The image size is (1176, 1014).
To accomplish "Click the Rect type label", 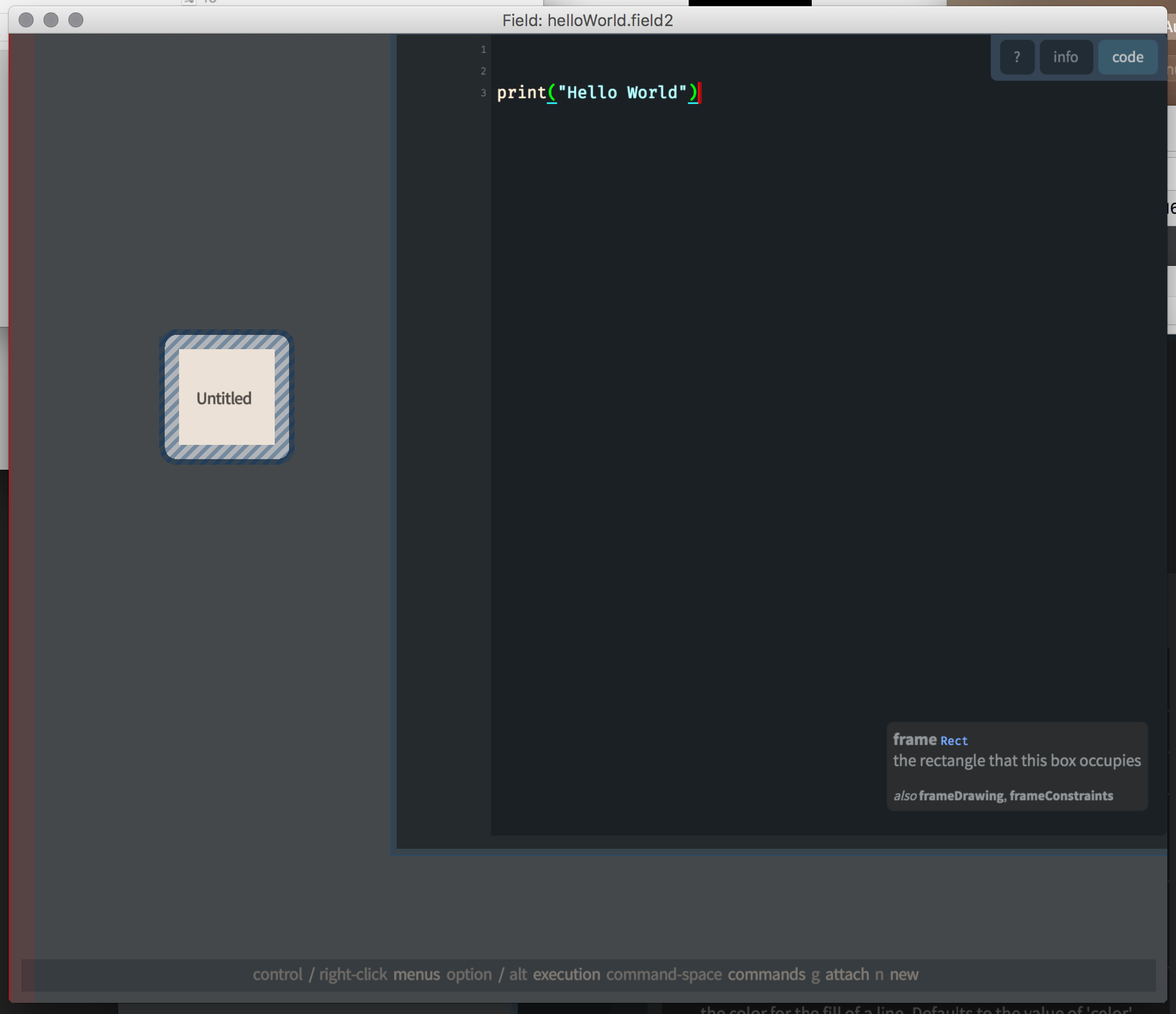I will (x=953, y=741).
